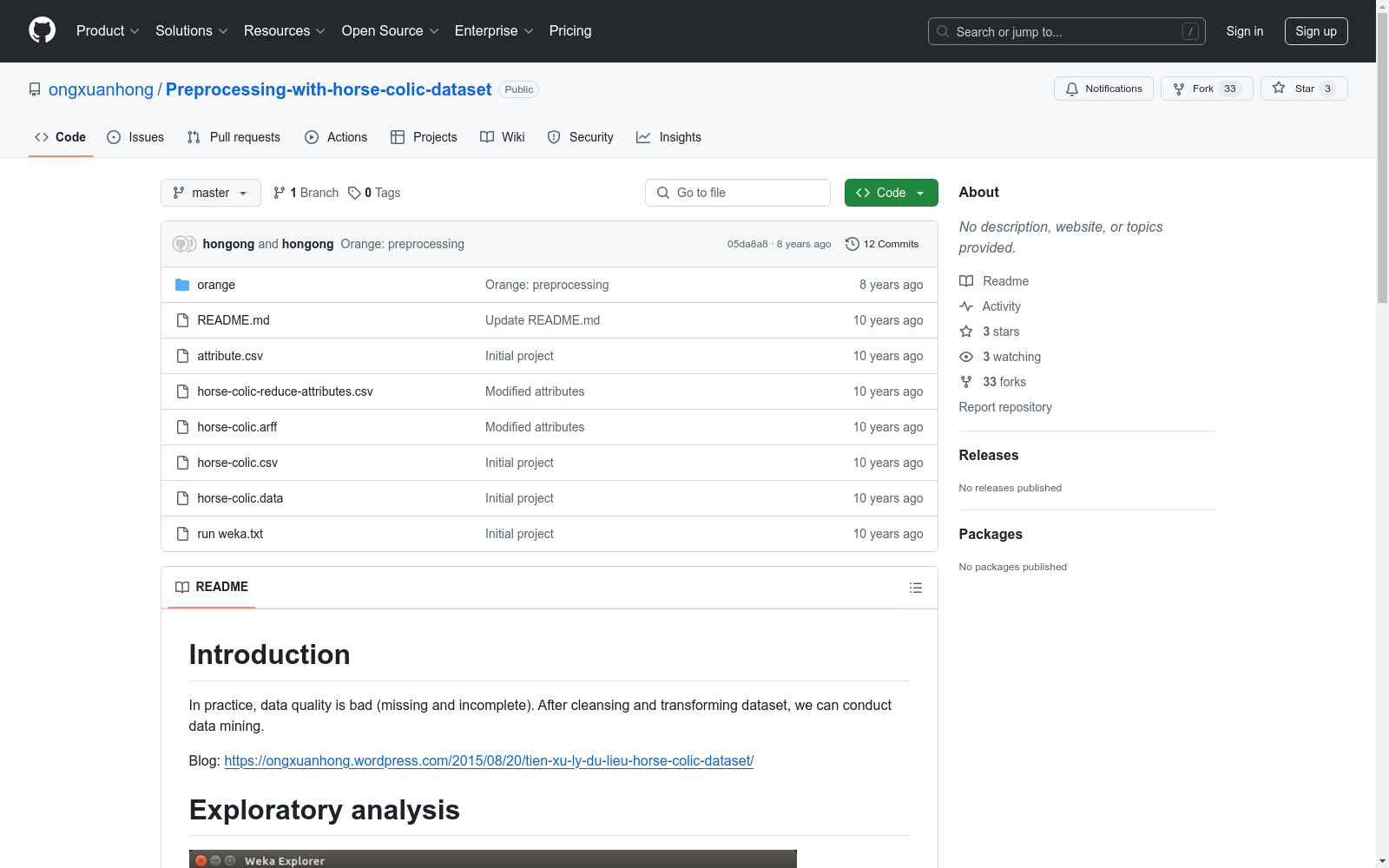Click the book icon in README header
The width and height of the screenshot is (1389, 868).
point(182,588)
